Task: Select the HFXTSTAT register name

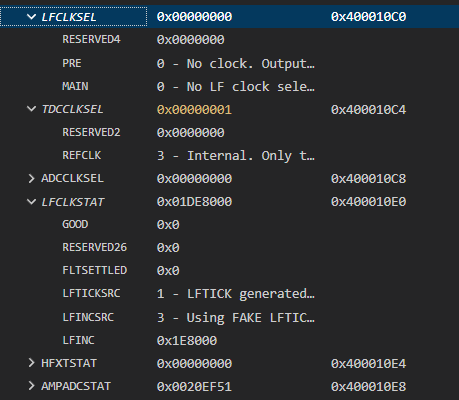Action: (69, 363)
